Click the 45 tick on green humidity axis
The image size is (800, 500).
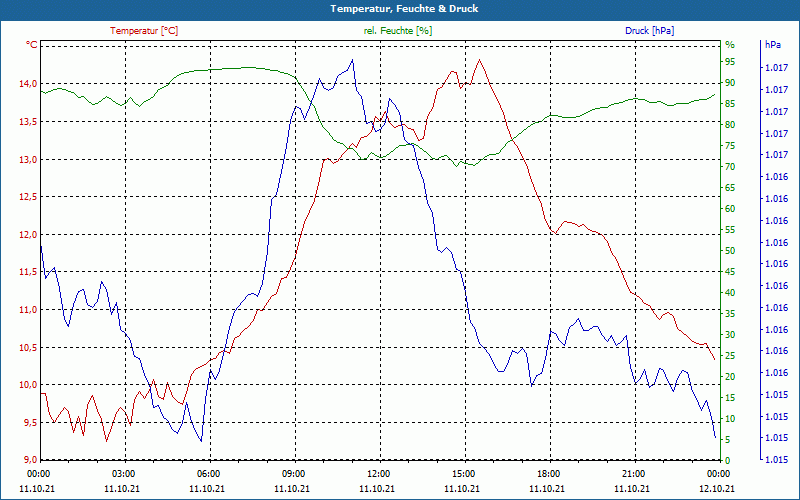coord(730,272)
